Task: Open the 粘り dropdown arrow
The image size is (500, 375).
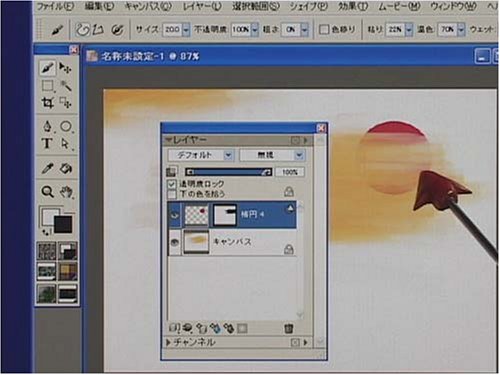Action: point(409,30)
